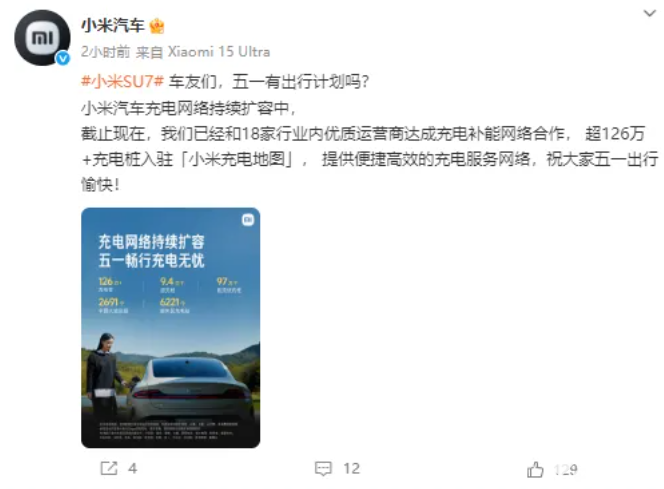Click the blue verified badge on avatar
Screen dimensions: 664x489
coord(63,58)
